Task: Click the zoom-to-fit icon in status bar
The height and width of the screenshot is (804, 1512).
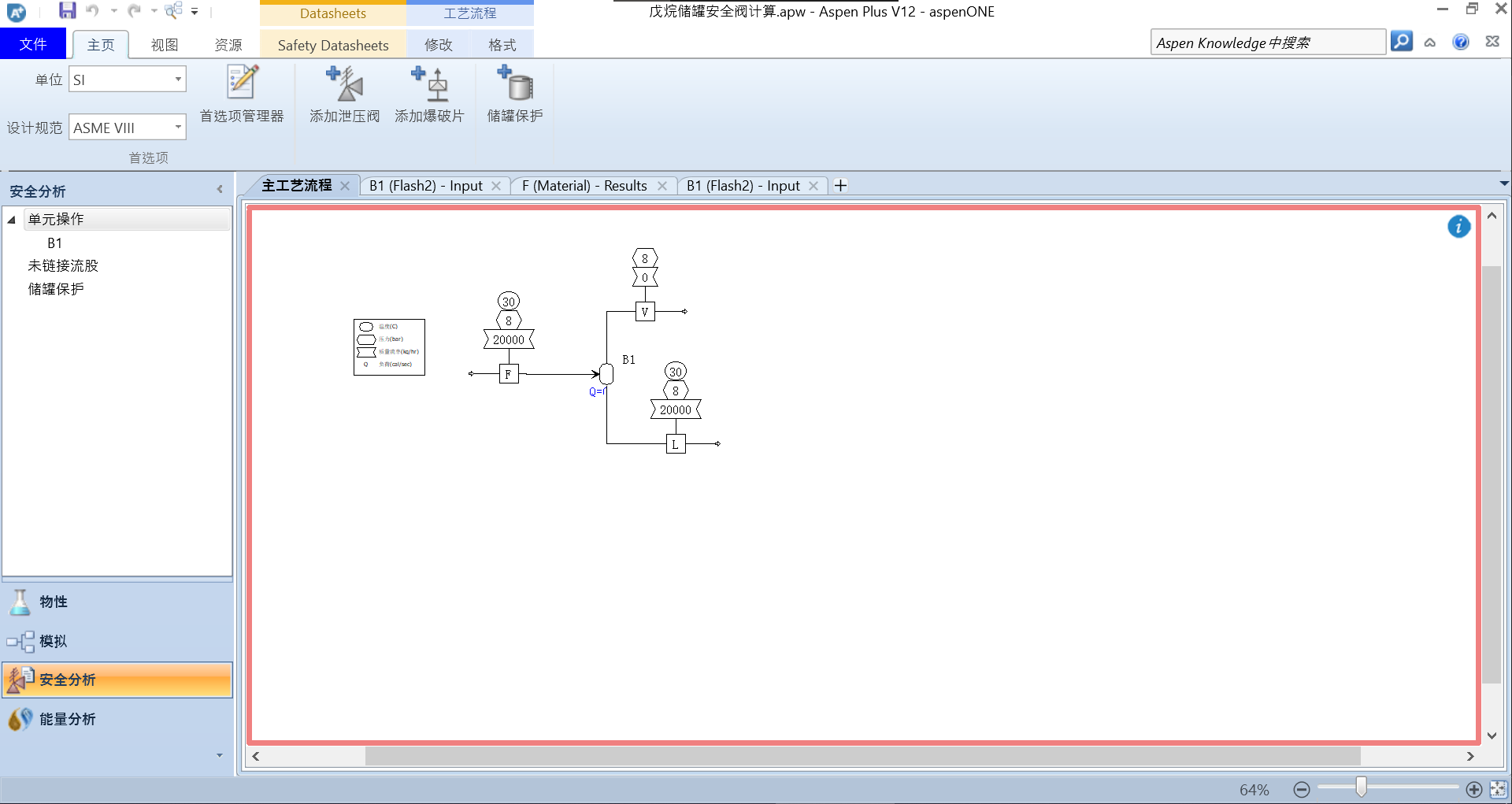Action: 1498,789
